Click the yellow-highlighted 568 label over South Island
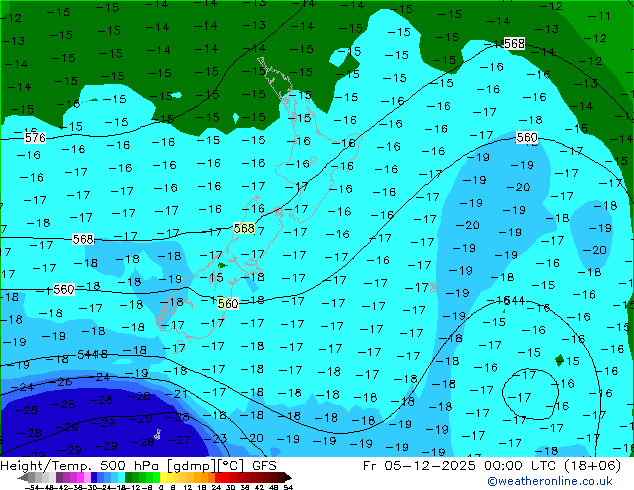 coord(244,228)
